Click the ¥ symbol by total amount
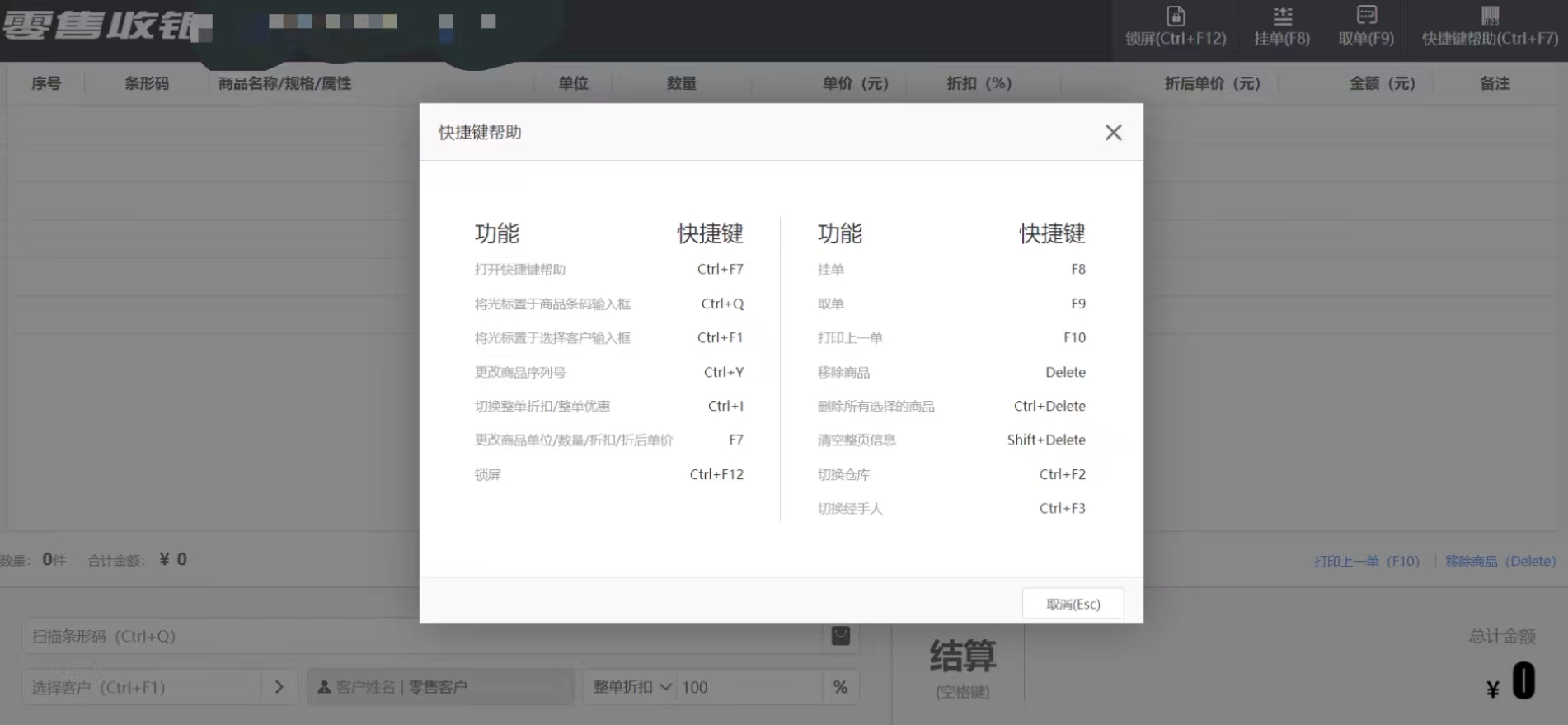 [1492, 690]
